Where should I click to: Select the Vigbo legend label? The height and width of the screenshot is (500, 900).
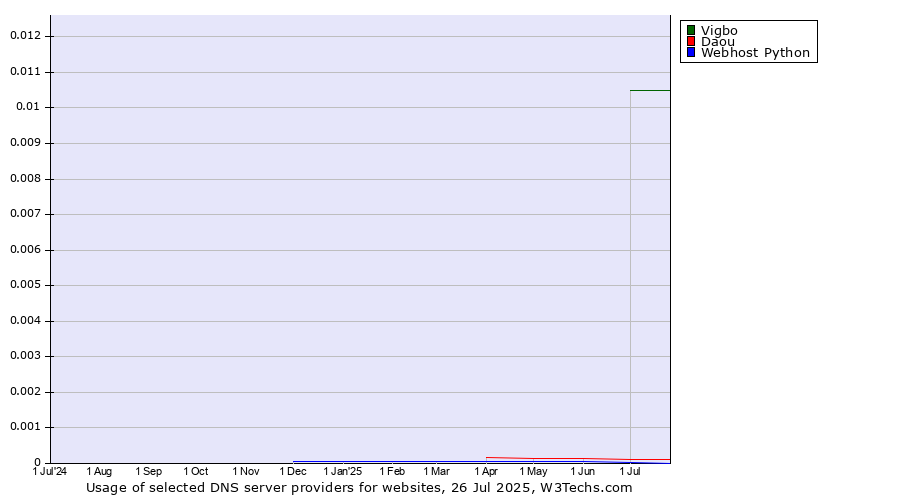[x=719, y=31]
